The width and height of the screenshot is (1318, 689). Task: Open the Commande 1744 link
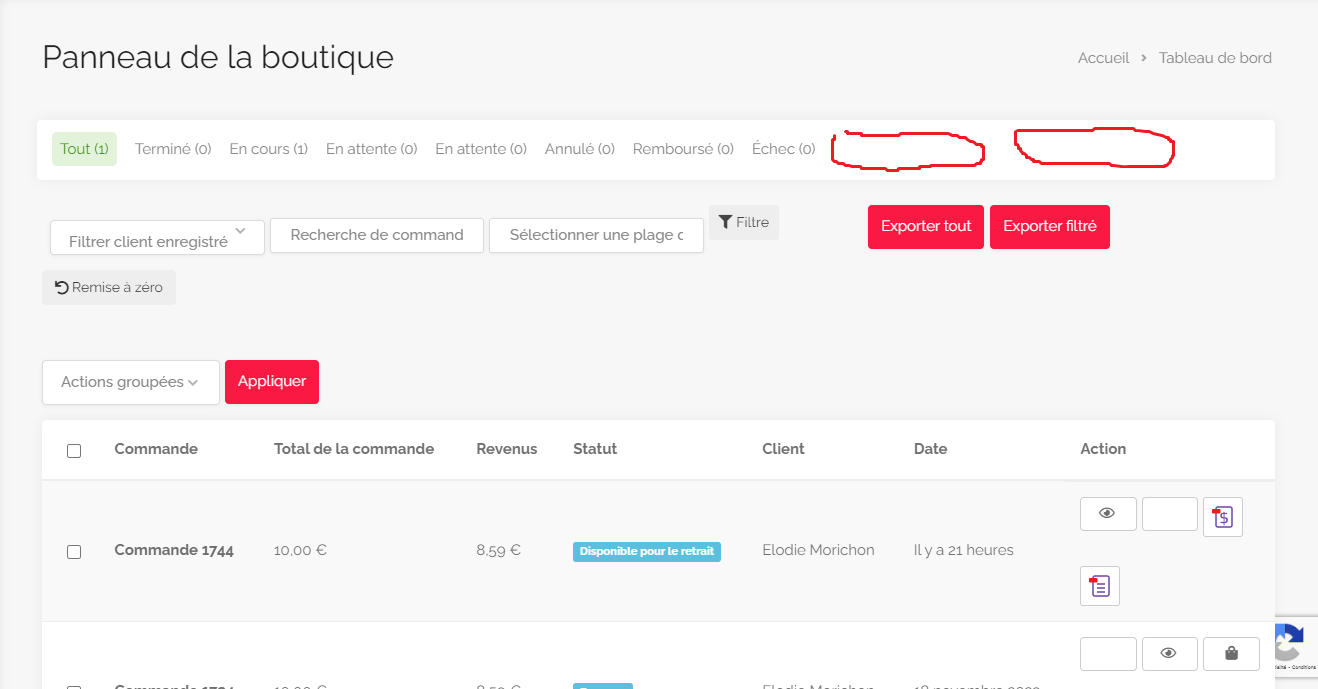tap(174, 550)
